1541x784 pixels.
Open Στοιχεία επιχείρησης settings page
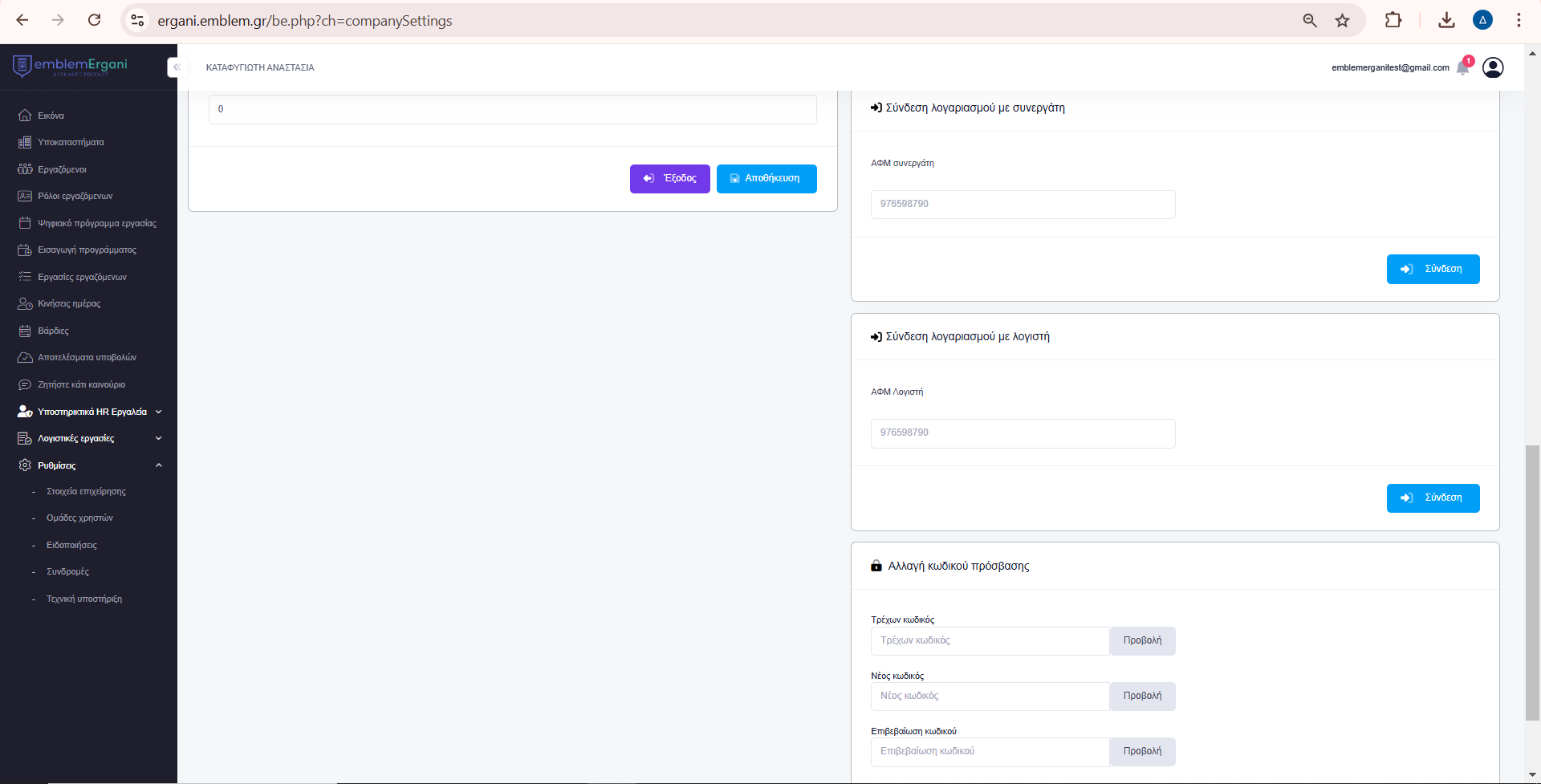click(86, 491)
